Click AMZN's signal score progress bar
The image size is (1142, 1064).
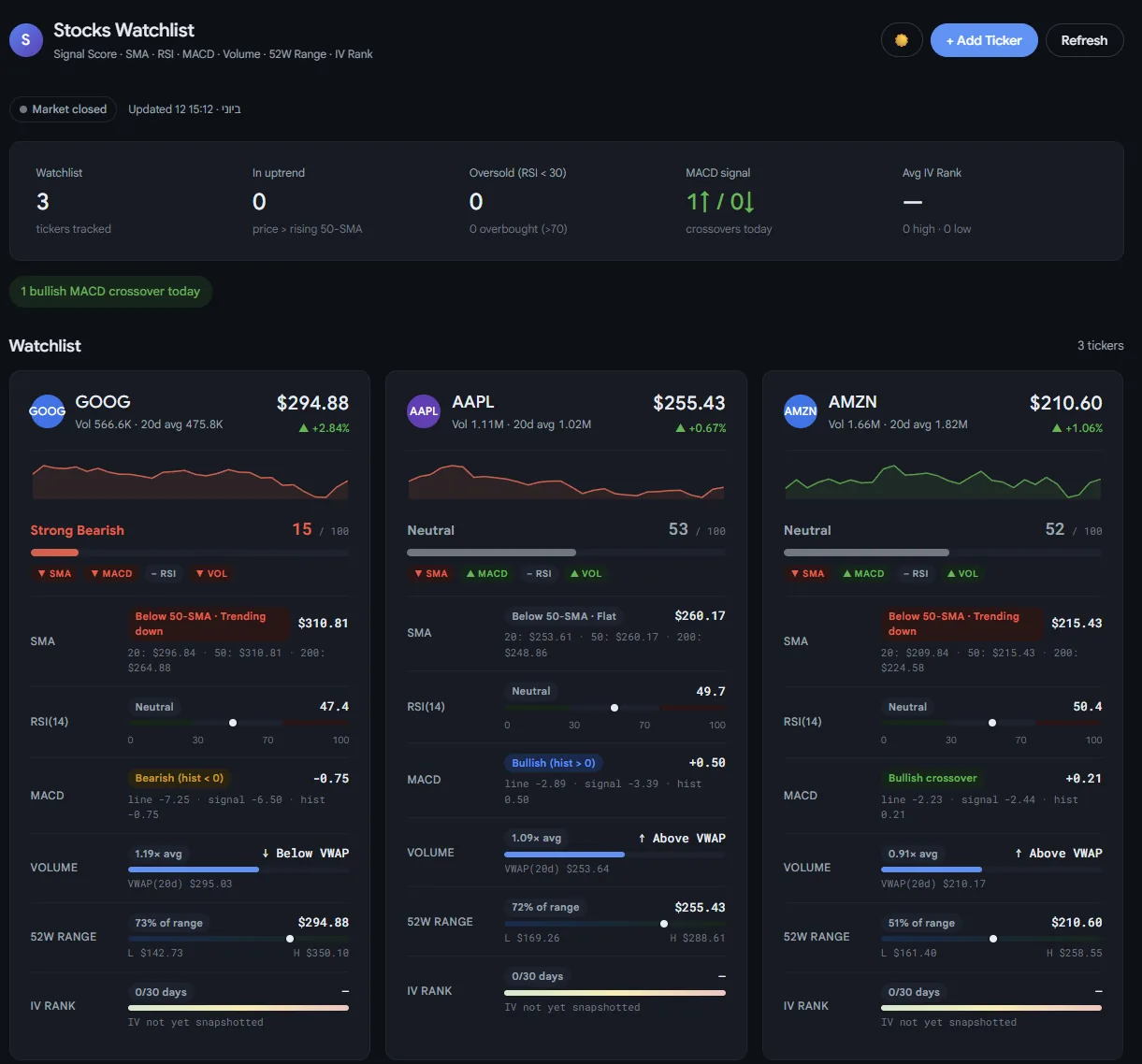tap(943, 553)
